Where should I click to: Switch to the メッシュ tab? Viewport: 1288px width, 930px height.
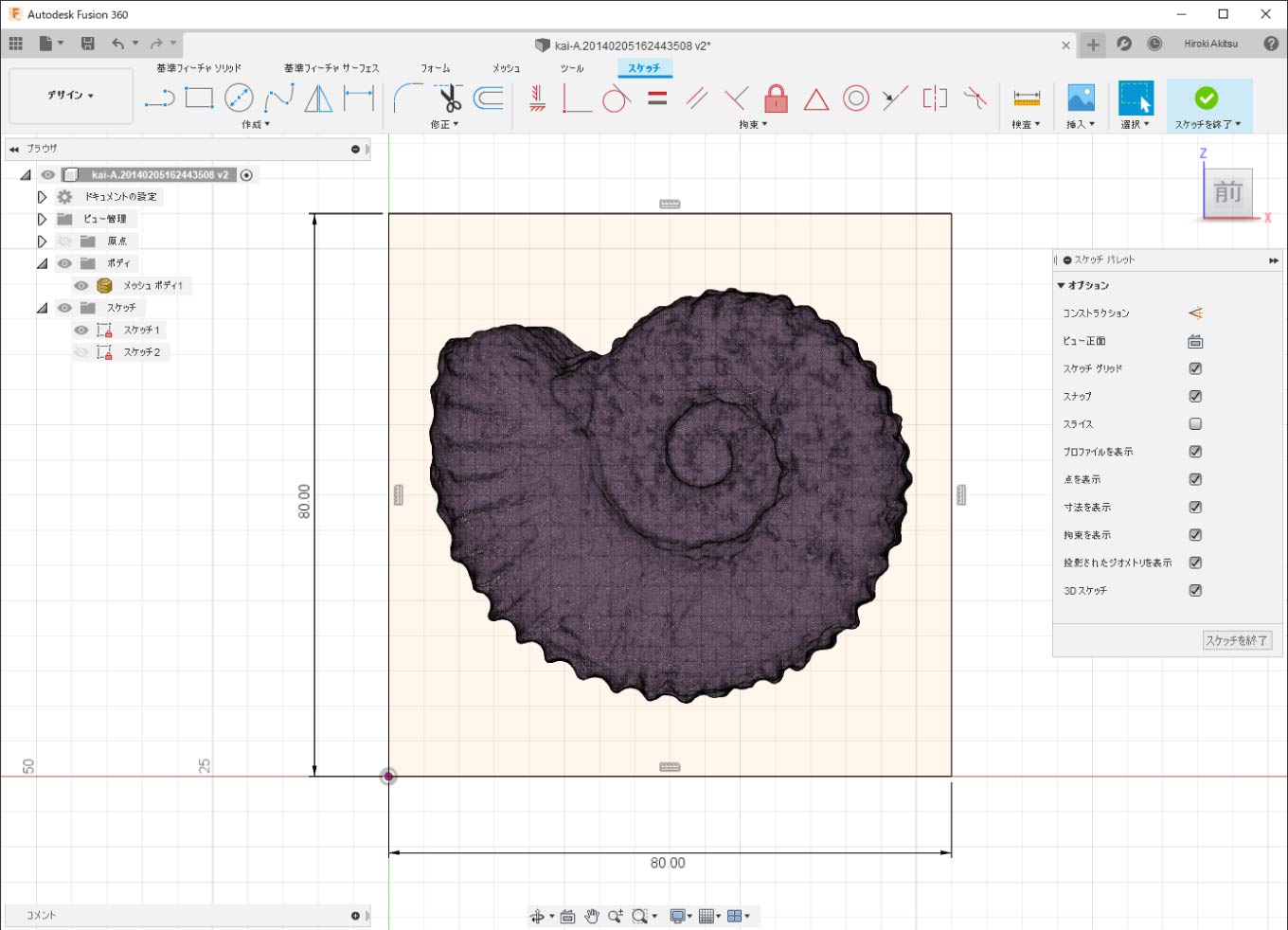click(506, 68)
